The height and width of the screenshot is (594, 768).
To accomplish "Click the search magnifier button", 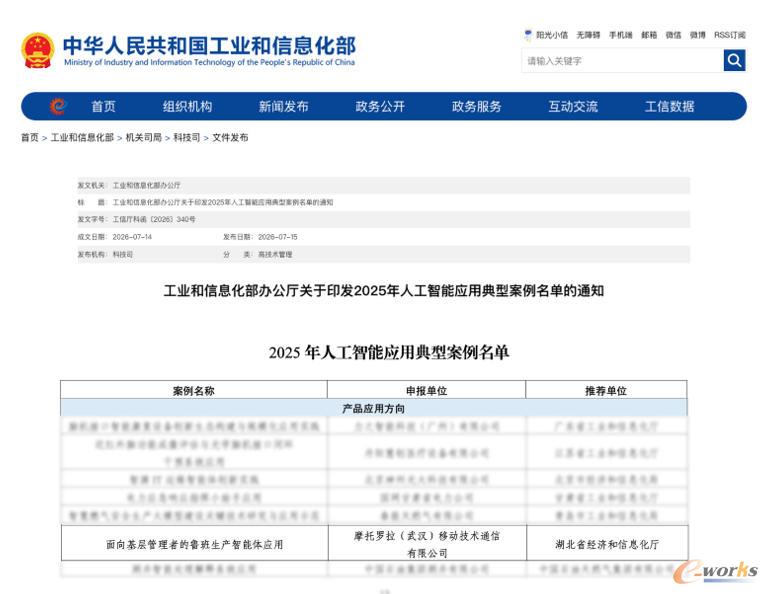I will [734, 60].
